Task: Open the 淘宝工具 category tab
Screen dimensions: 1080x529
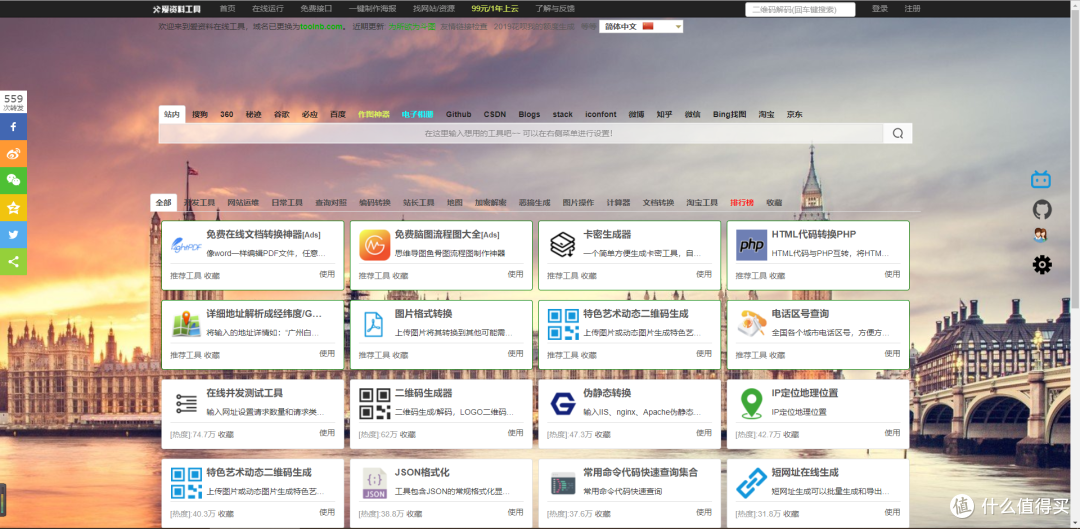Action: coord(702,203)
